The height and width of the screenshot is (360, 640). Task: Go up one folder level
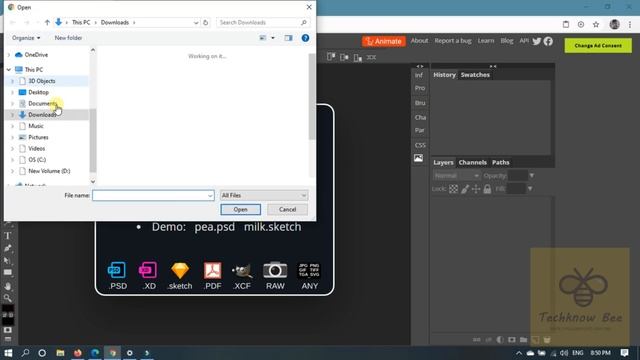47,22
